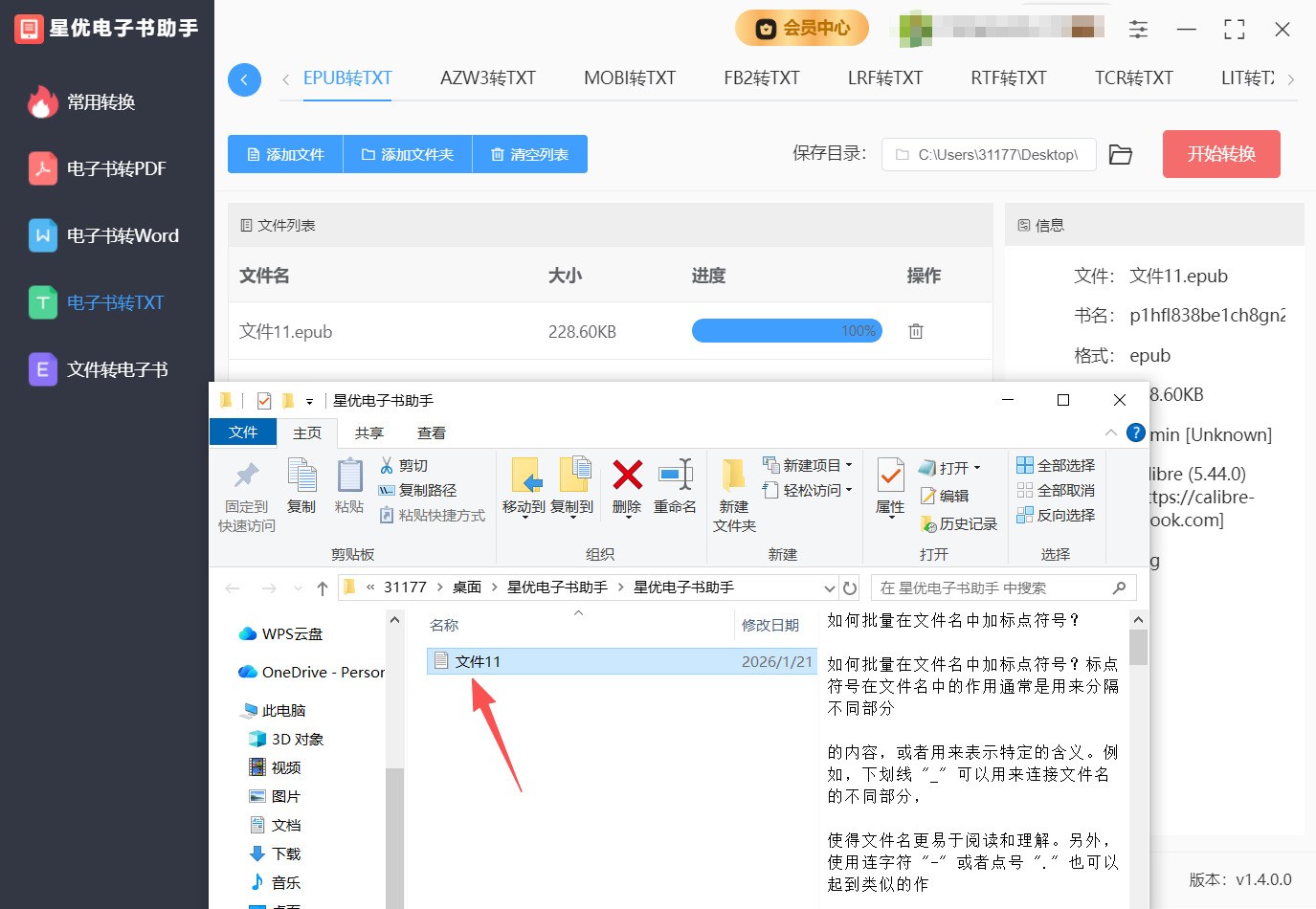Open the address bar history dropdown
Screen dimensions: 1316x909
point(829,588)
